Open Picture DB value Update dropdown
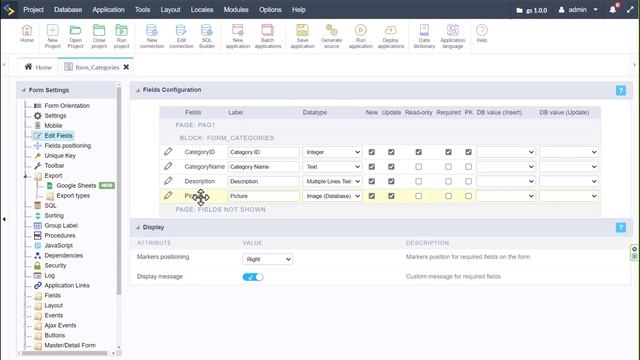 tap(569, 196)
